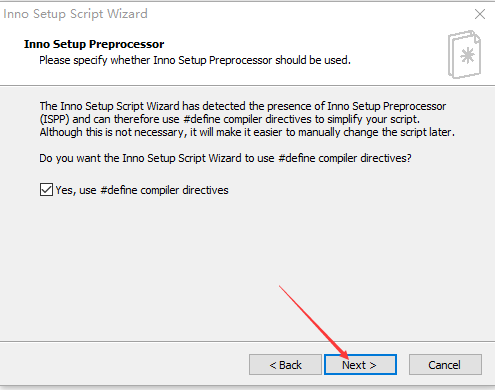The height and width of the screenshot is (390, 495).
Task: Click the 'Yes, use #define compiler directives' label
Action: point(142,190)
